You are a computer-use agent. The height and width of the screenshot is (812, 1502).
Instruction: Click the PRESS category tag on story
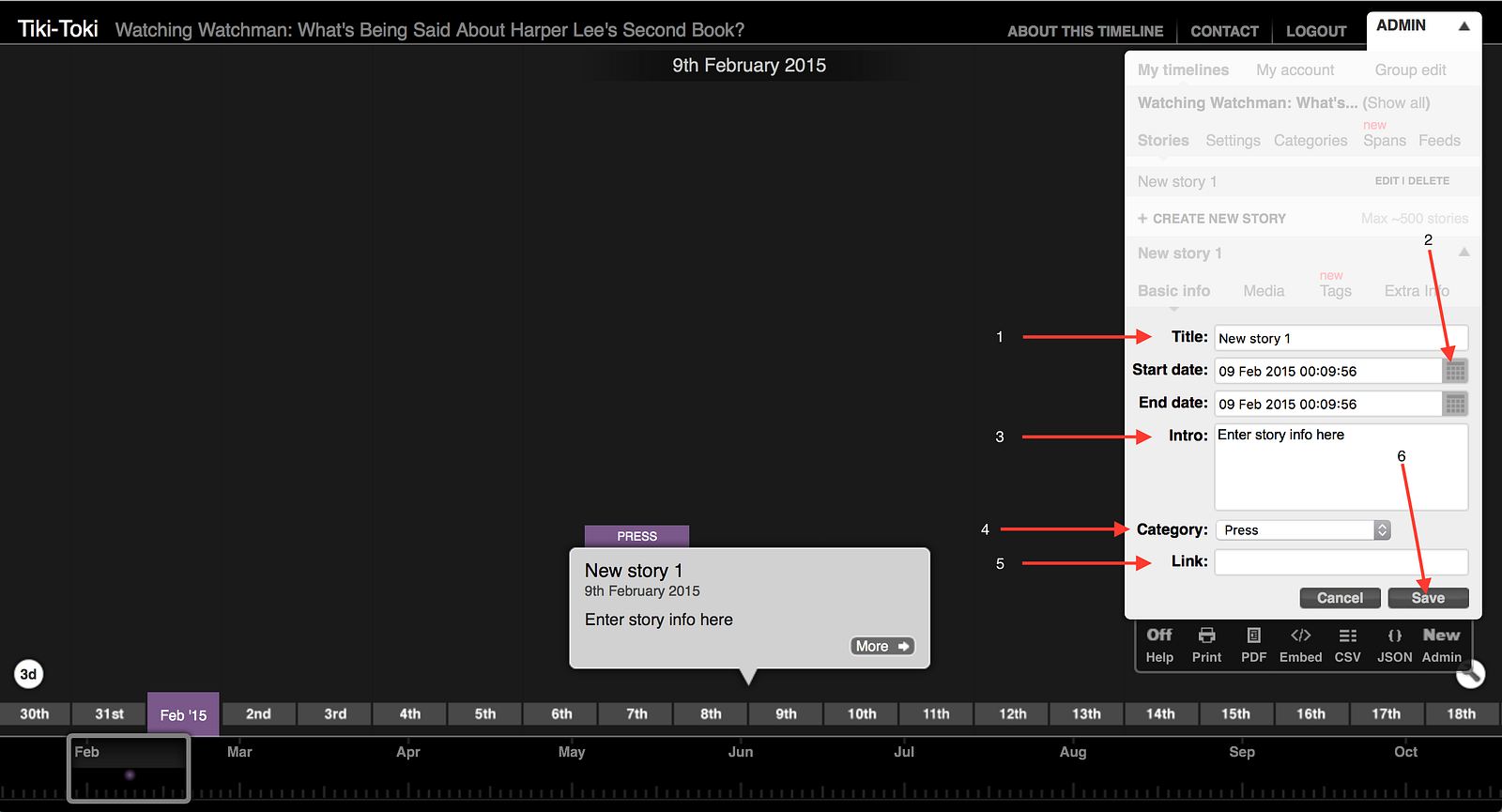point(636,536)
